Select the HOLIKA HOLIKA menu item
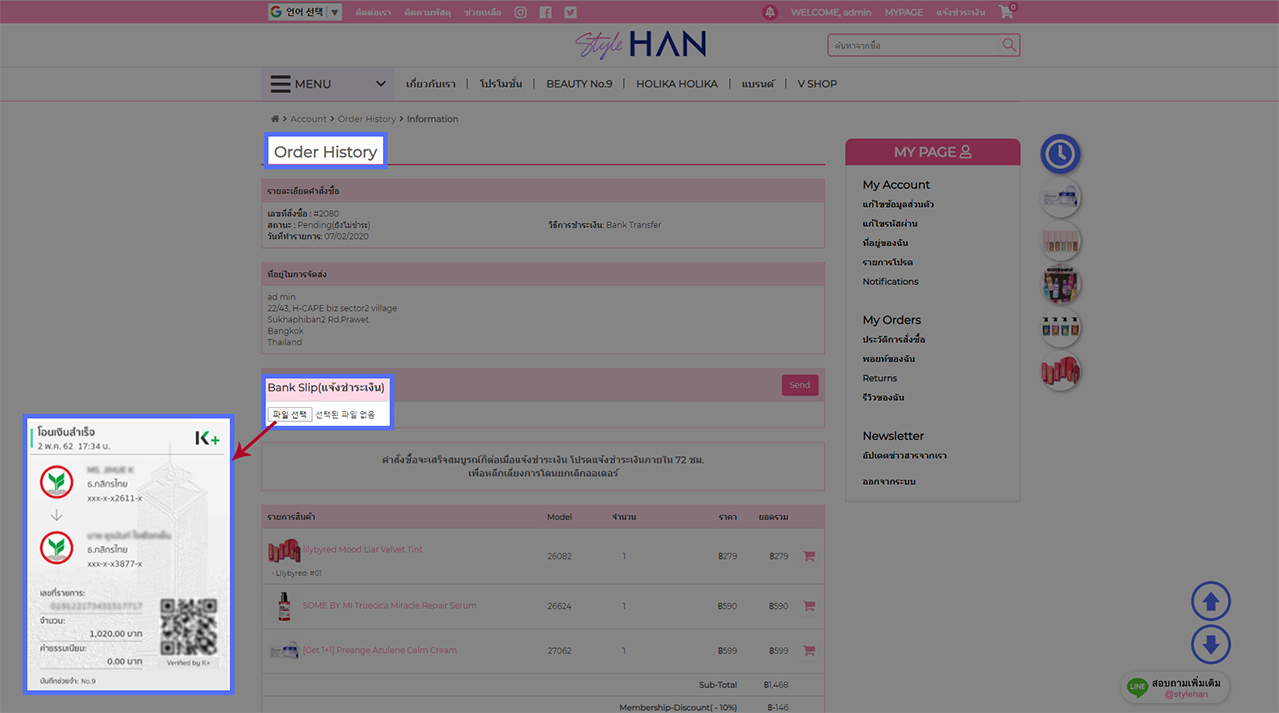 click(677, 84)
